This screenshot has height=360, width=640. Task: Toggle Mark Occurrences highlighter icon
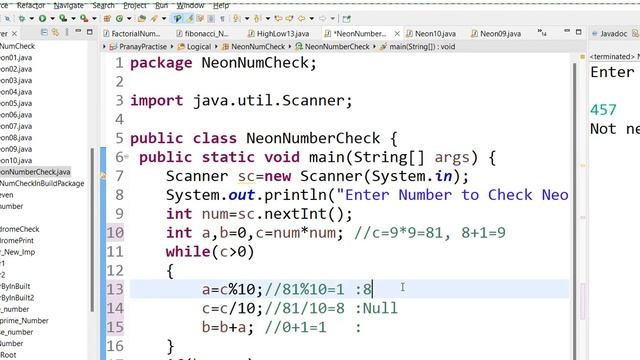click(189, 18)
